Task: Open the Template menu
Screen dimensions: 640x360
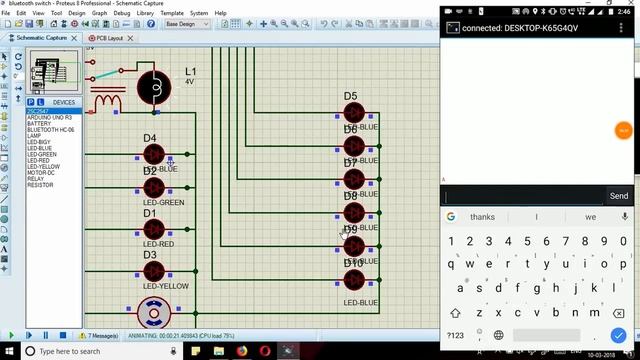Action: click(x=172, y=13)
